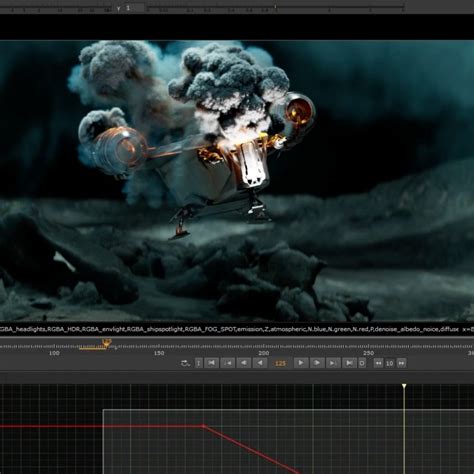Viewport: 474px width, 474px height.
Task: Click the gain slider at top left
Action: tap(57, 8)
